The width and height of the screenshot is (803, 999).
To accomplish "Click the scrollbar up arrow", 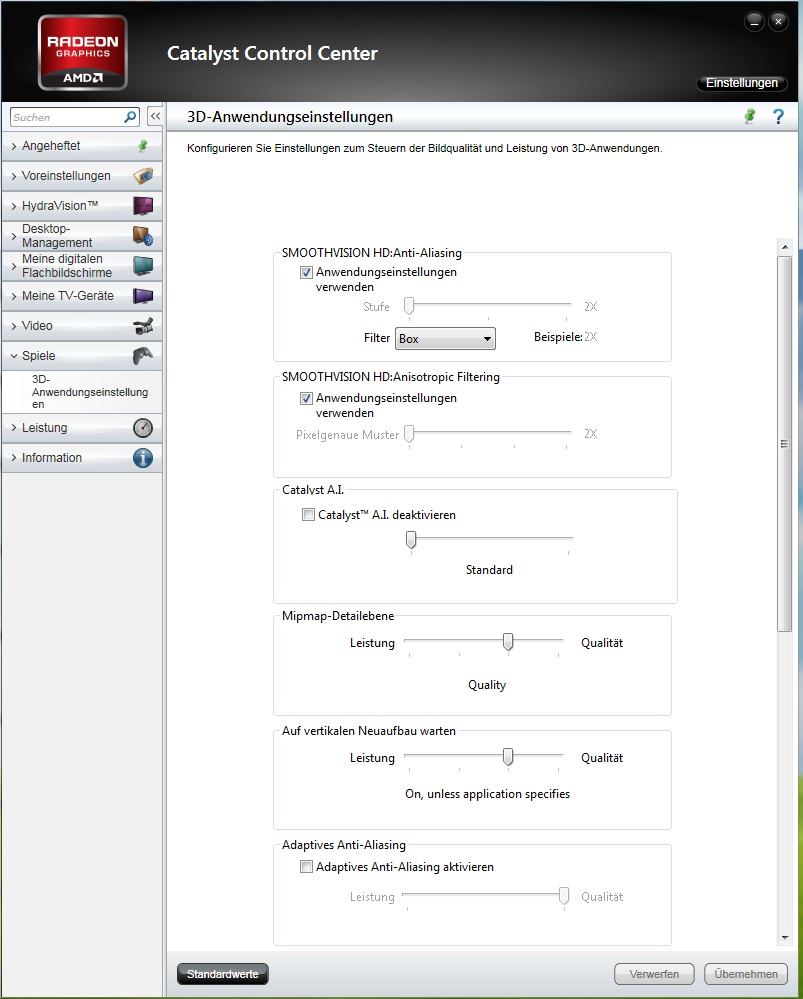I will pyautogui.click(x=785, y=247).
